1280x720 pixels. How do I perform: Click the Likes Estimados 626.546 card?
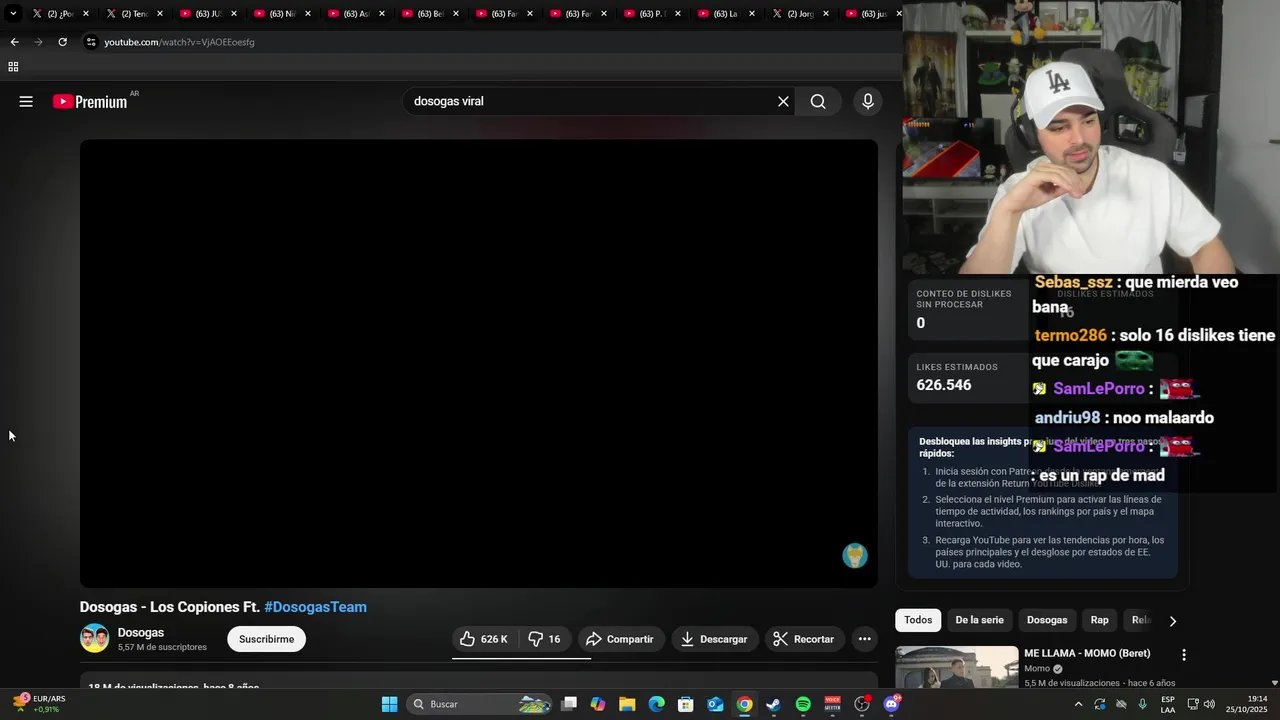(968, 377)
